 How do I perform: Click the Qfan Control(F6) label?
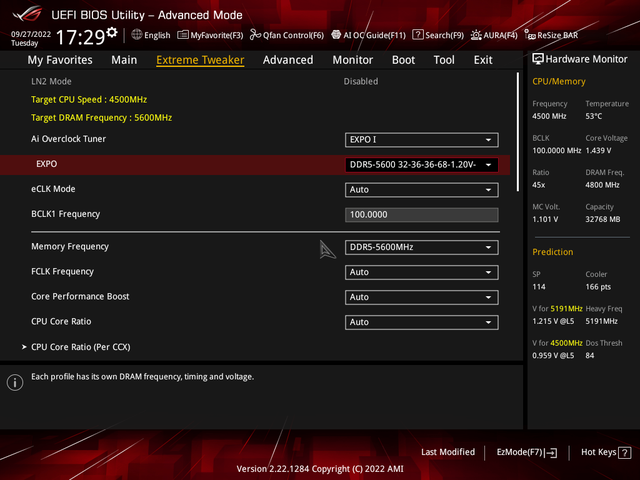[x=293, y=36]
